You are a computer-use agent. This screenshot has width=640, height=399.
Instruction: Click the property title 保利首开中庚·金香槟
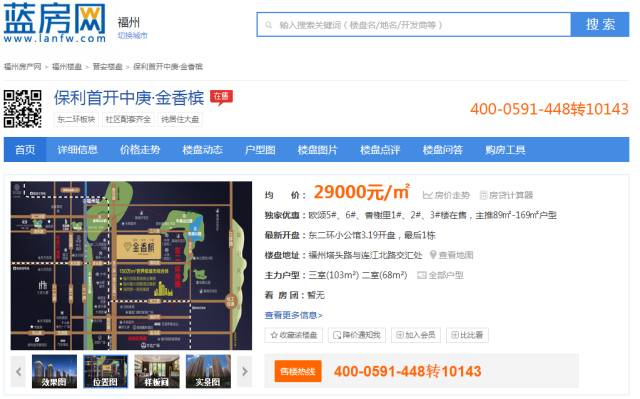pyautogui.click(x=129, y=98)
